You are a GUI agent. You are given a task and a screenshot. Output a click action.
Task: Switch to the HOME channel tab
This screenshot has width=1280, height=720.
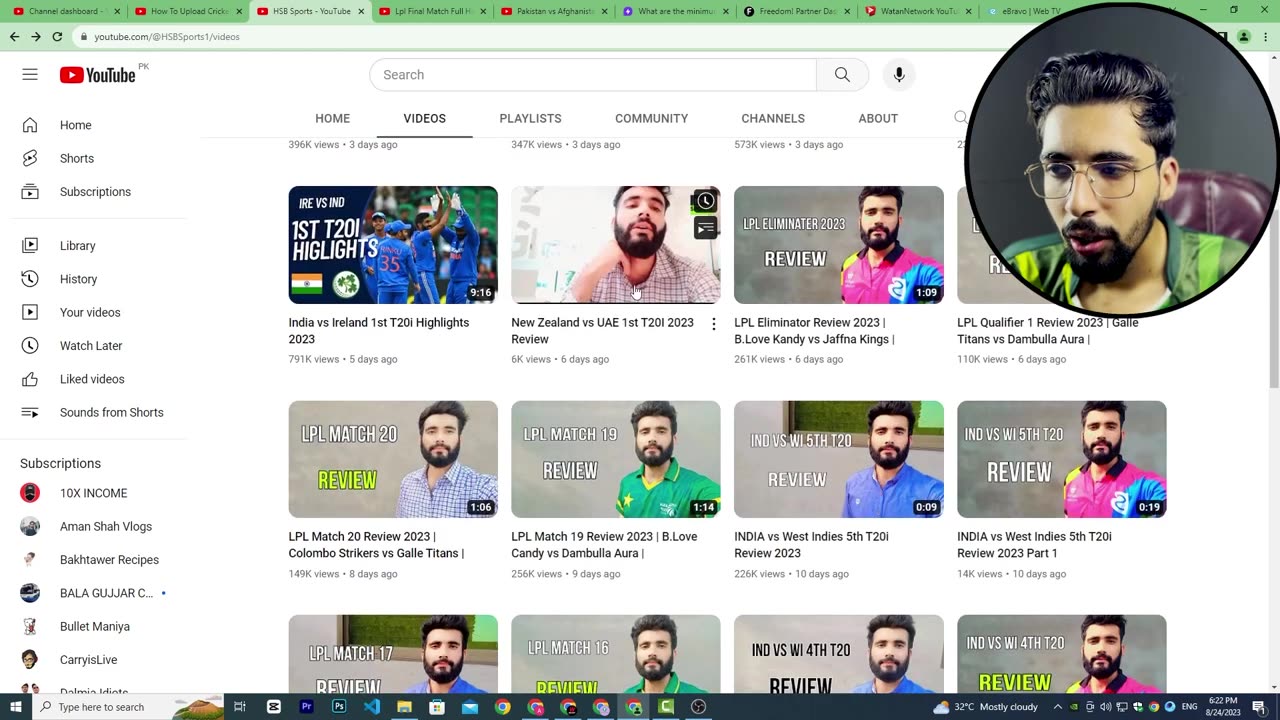(332, 118)
